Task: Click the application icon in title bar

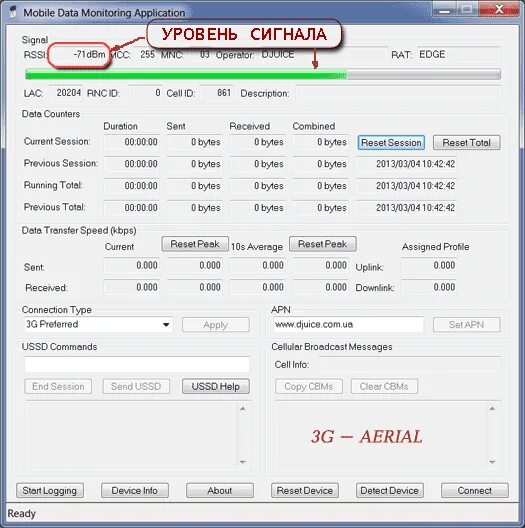Action: [x=13, y=12]
